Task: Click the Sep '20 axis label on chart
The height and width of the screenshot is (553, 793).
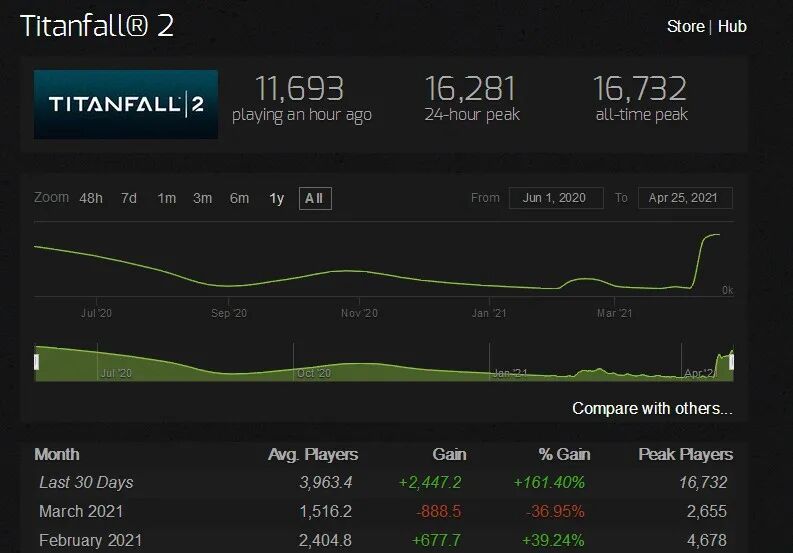Action: (x=229, y=313)
